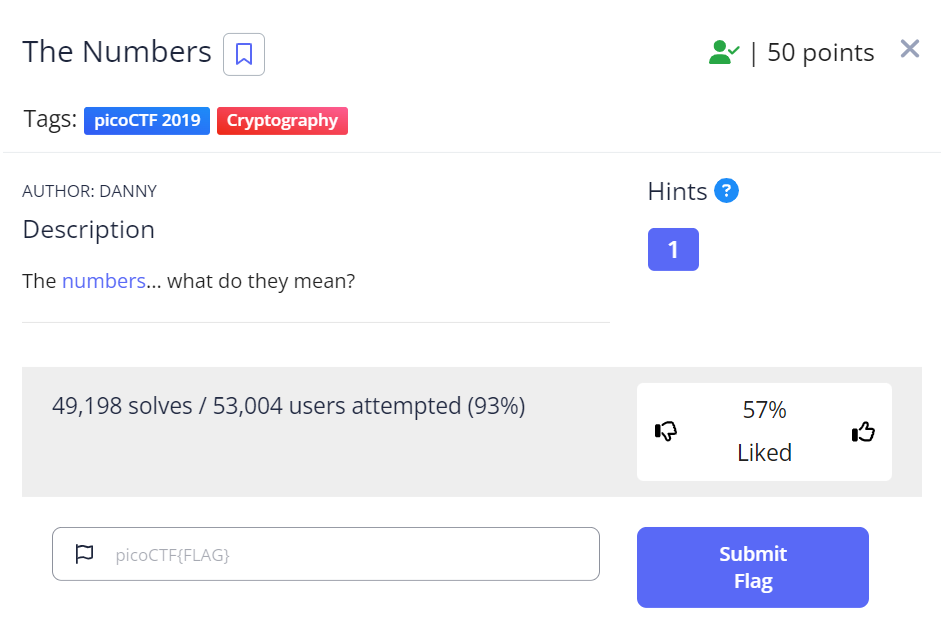
Task: Click the blue Hints help question icon
Action: point(727,190)
